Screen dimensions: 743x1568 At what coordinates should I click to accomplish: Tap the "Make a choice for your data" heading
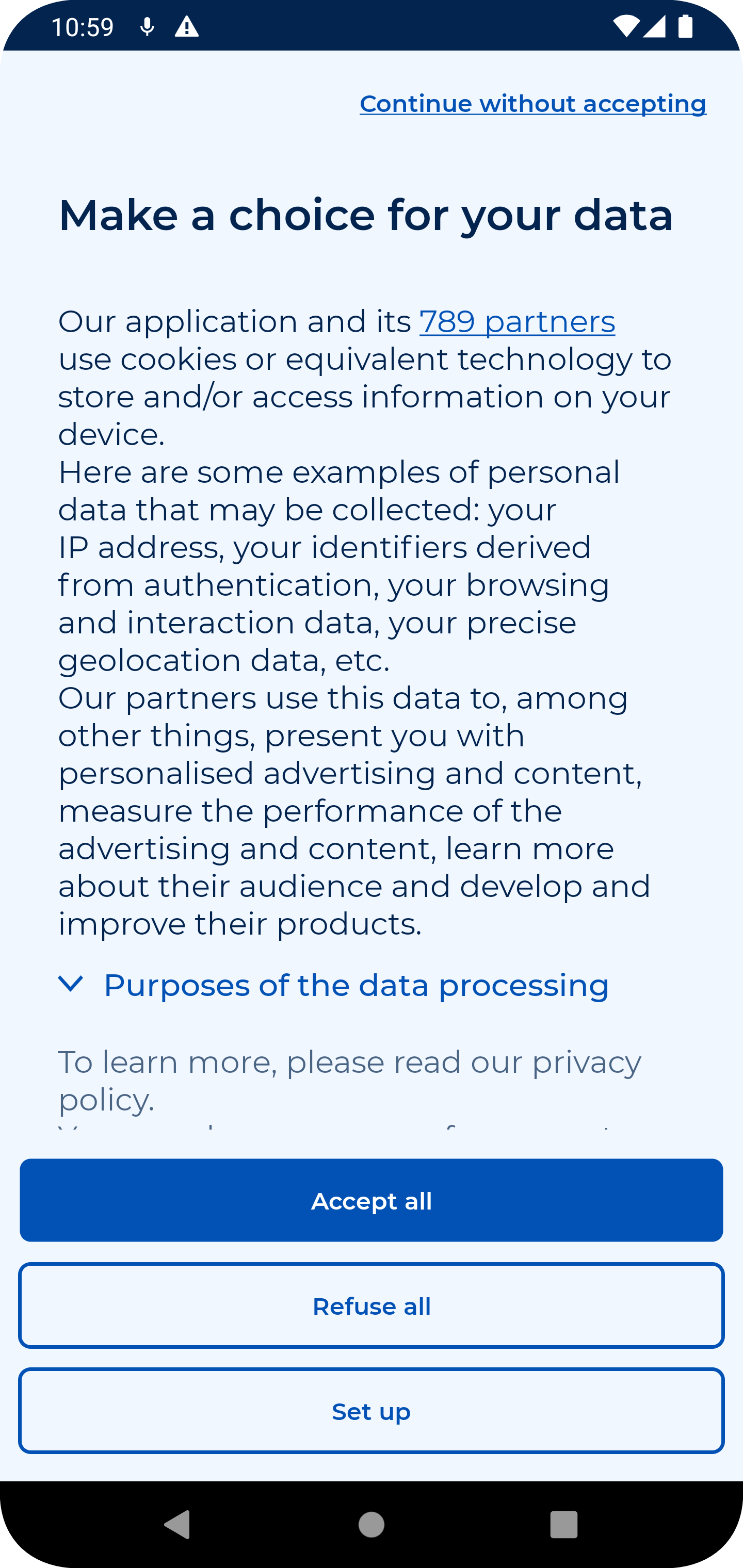coord(365,215)
